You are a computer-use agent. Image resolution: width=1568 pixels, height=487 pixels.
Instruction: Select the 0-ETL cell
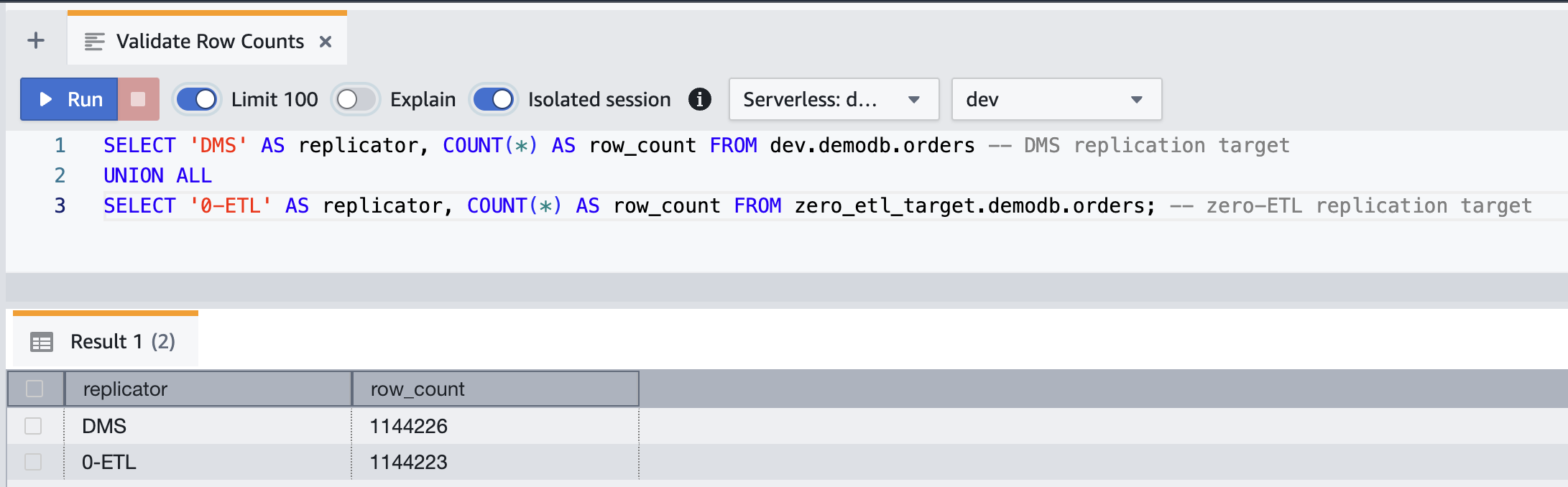[208, 462]
